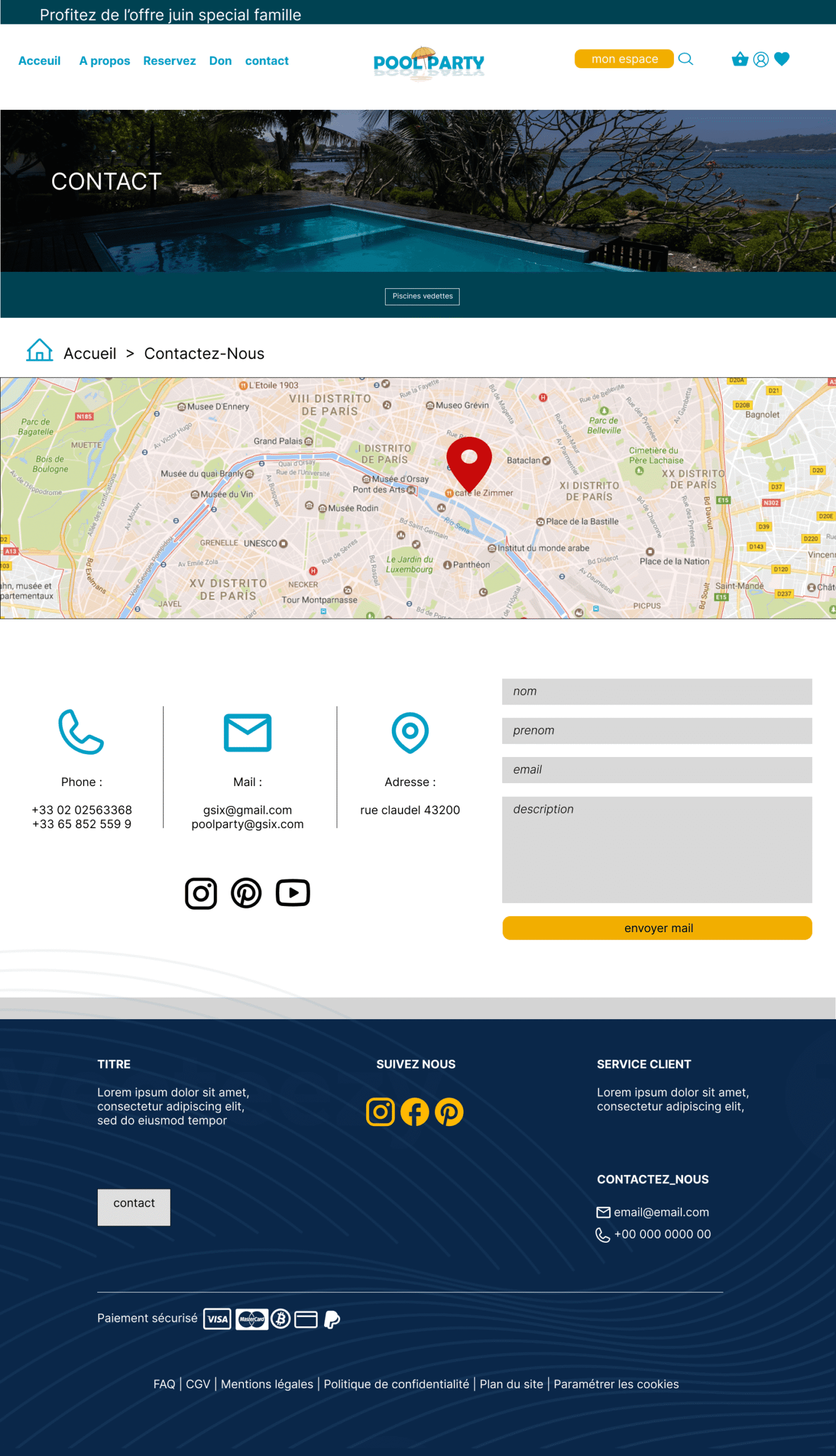Click the black YouTube icon under contact info
The width and height of the screenshot is (836, 1456).
pos(293,894)
